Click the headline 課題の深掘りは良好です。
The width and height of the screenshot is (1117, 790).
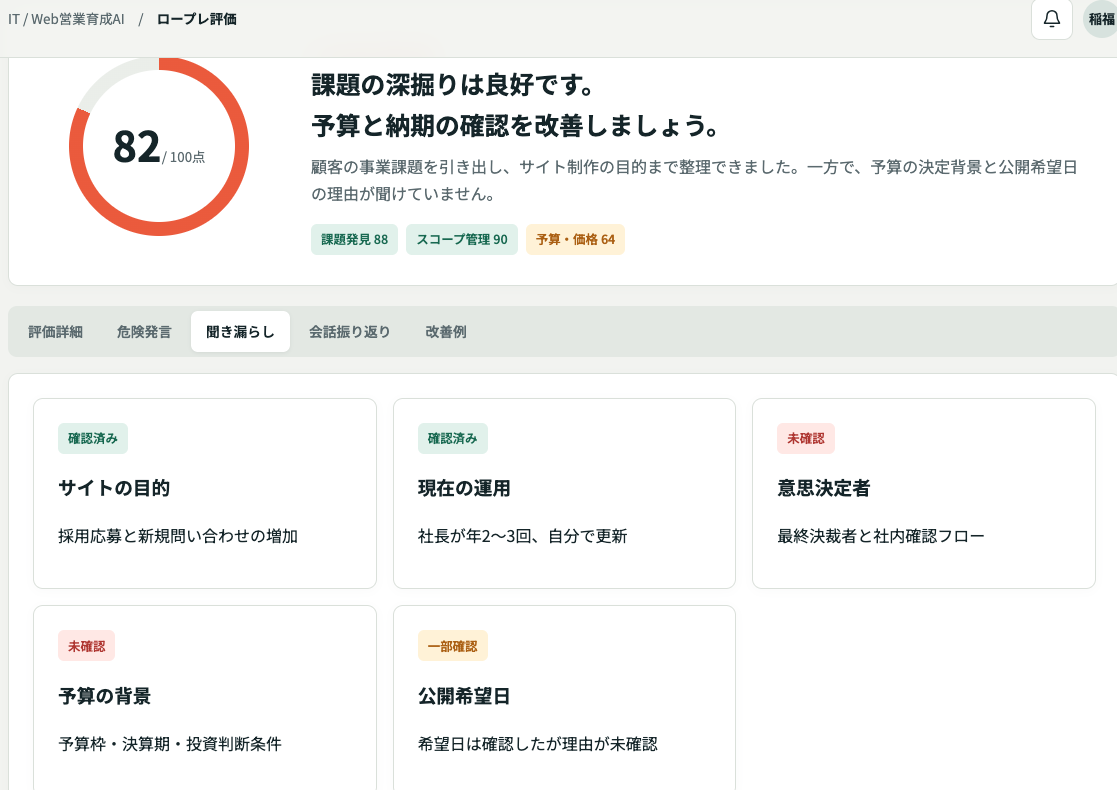tap(454, 85)
